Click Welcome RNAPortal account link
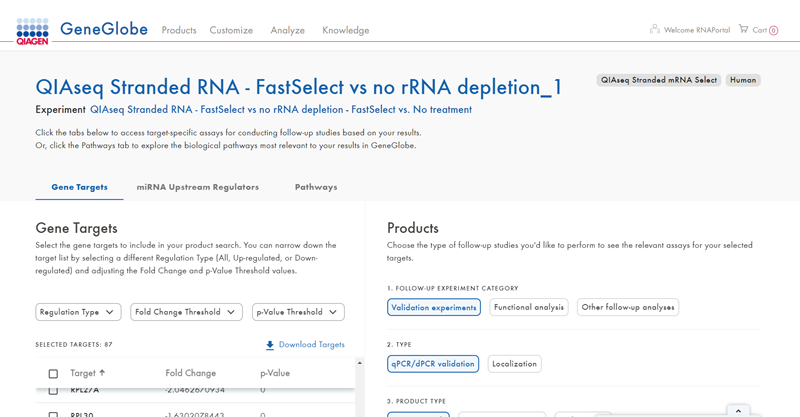 pyautogui.click(x=697, y=30)
